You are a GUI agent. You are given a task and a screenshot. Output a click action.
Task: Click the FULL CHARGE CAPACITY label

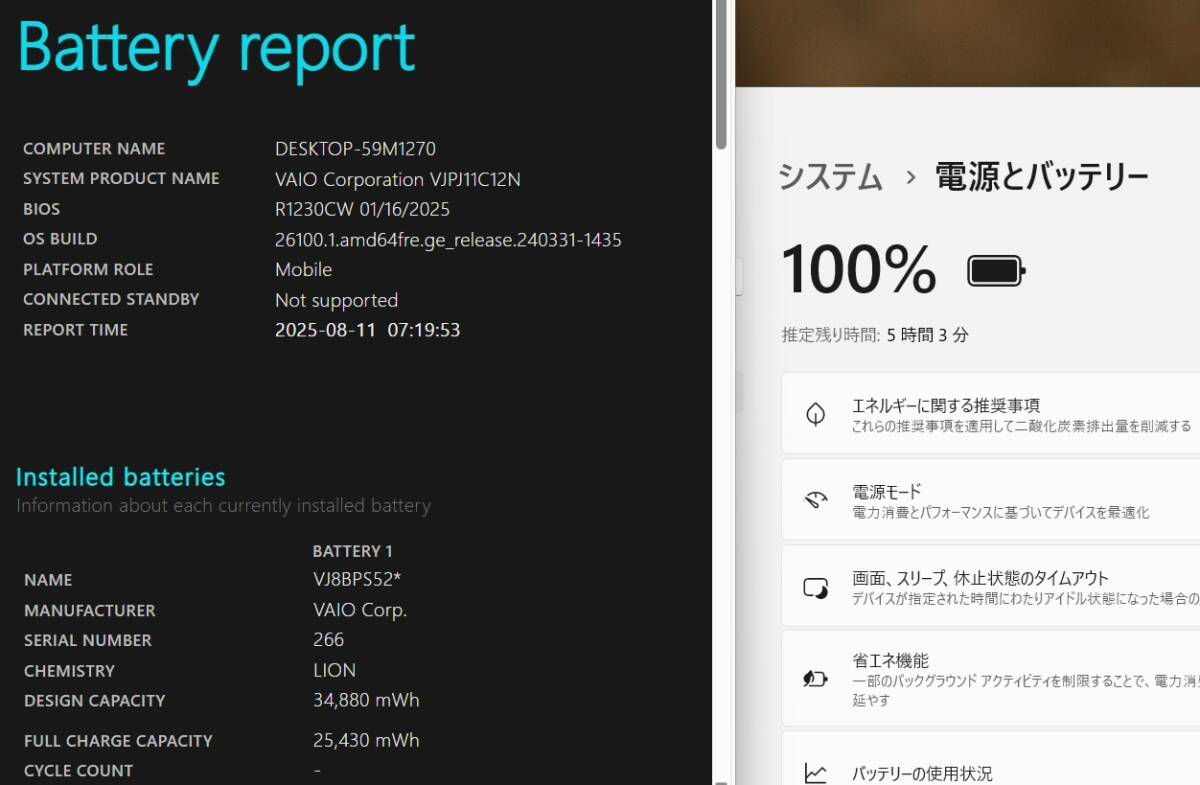tap(118, 741)
